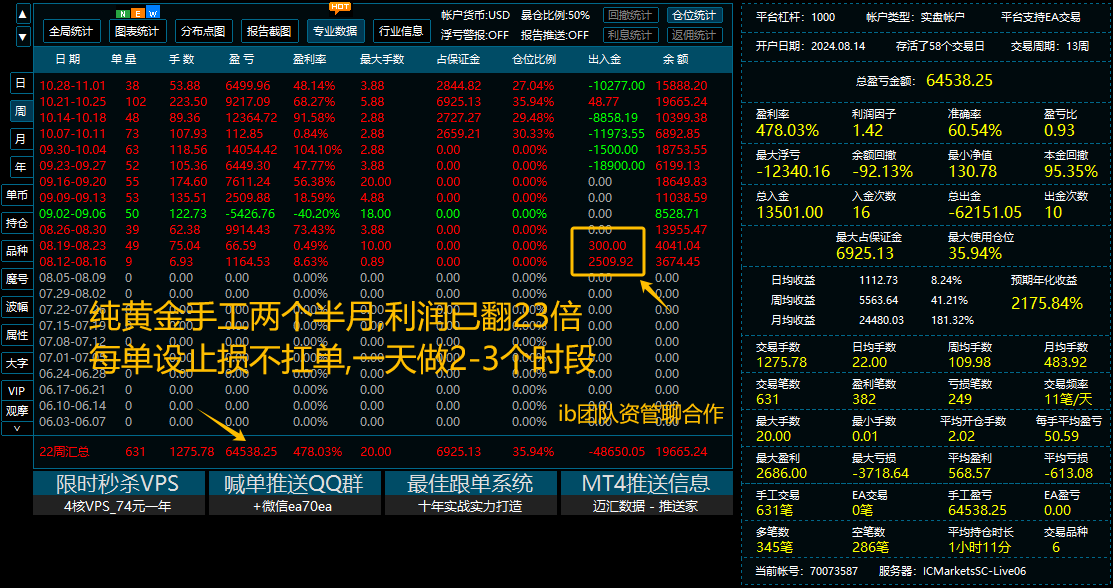
Task: Click 预期年化收益 value 2175.84%
Action: tap(1047, 304)
